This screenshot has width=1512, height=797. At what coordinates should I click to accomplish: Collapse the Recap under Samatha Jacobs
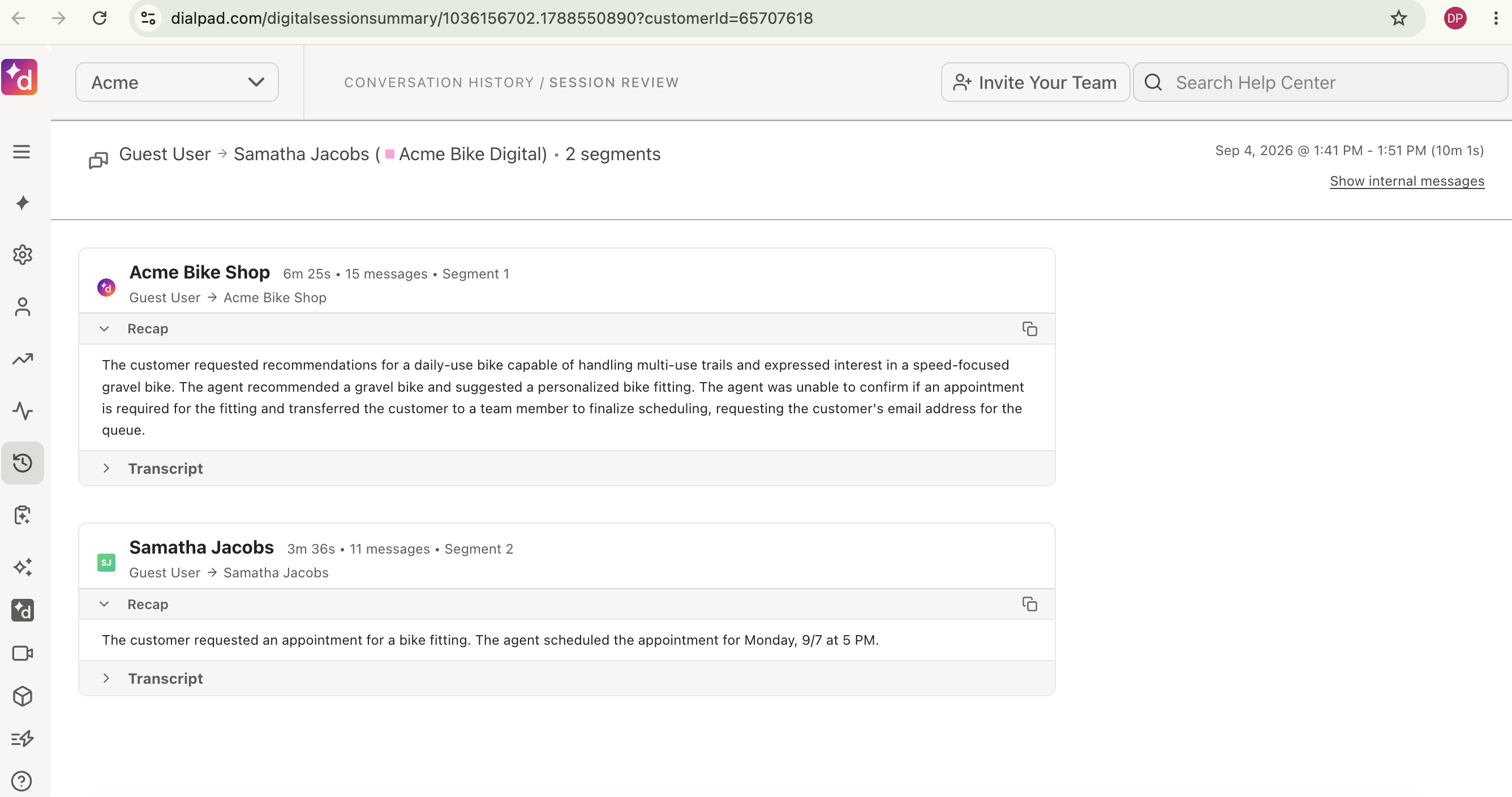[104, 605]
